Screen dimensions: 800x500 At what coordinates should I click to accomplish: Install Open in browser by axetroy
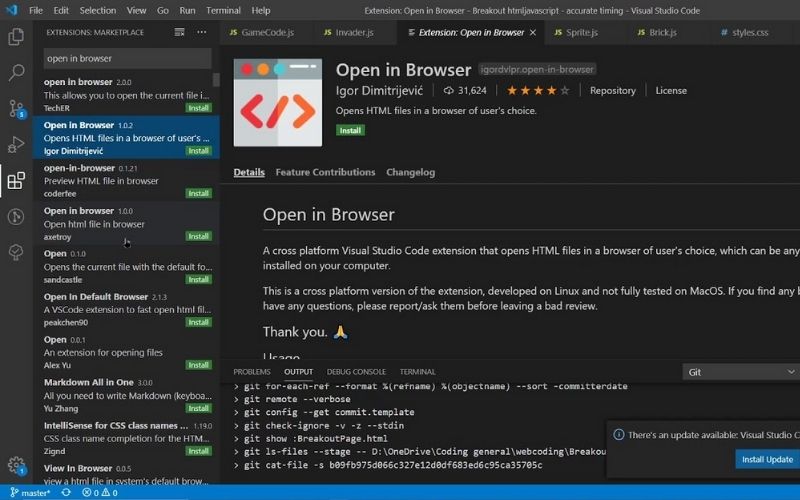tap(198, 236)
